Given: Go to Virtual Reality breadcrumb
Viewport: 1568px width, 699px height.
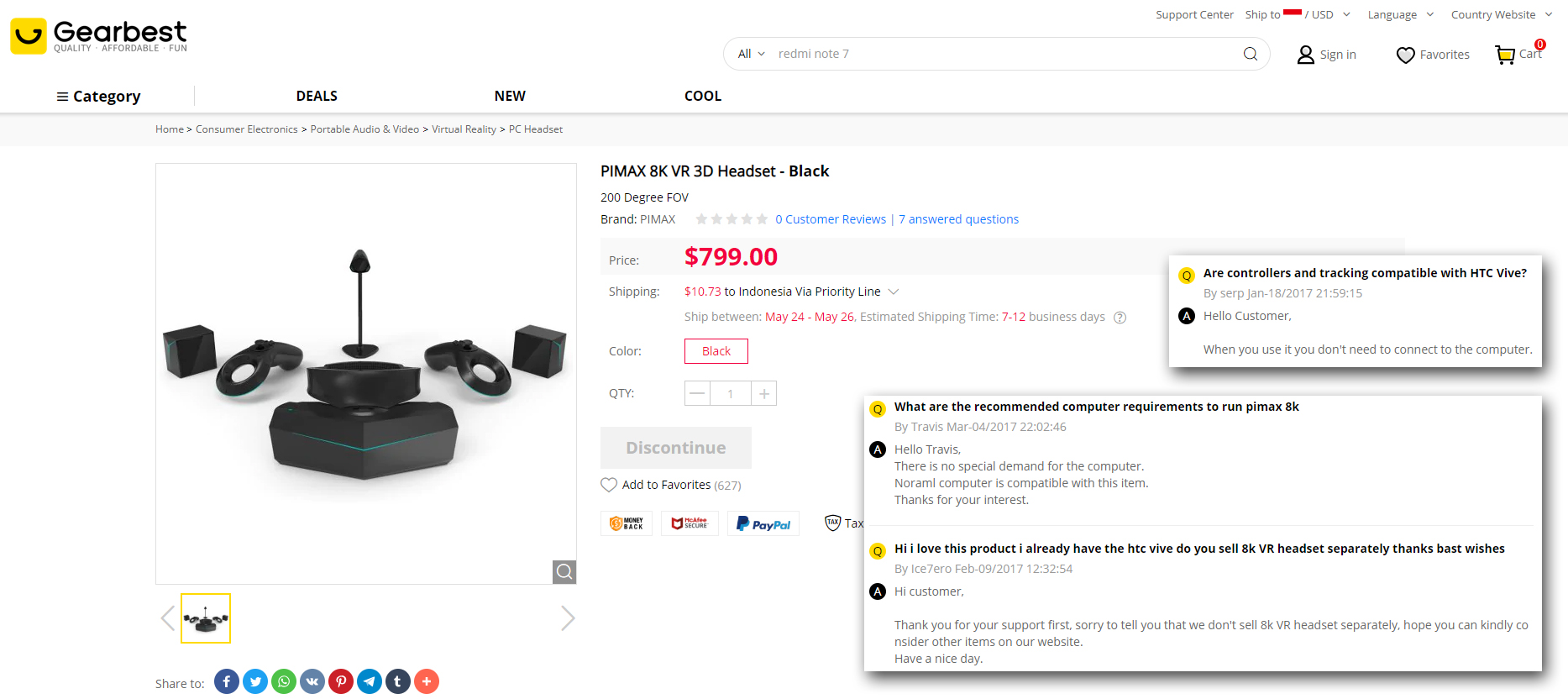Looking at the screenshot, I should coord(464,129).
